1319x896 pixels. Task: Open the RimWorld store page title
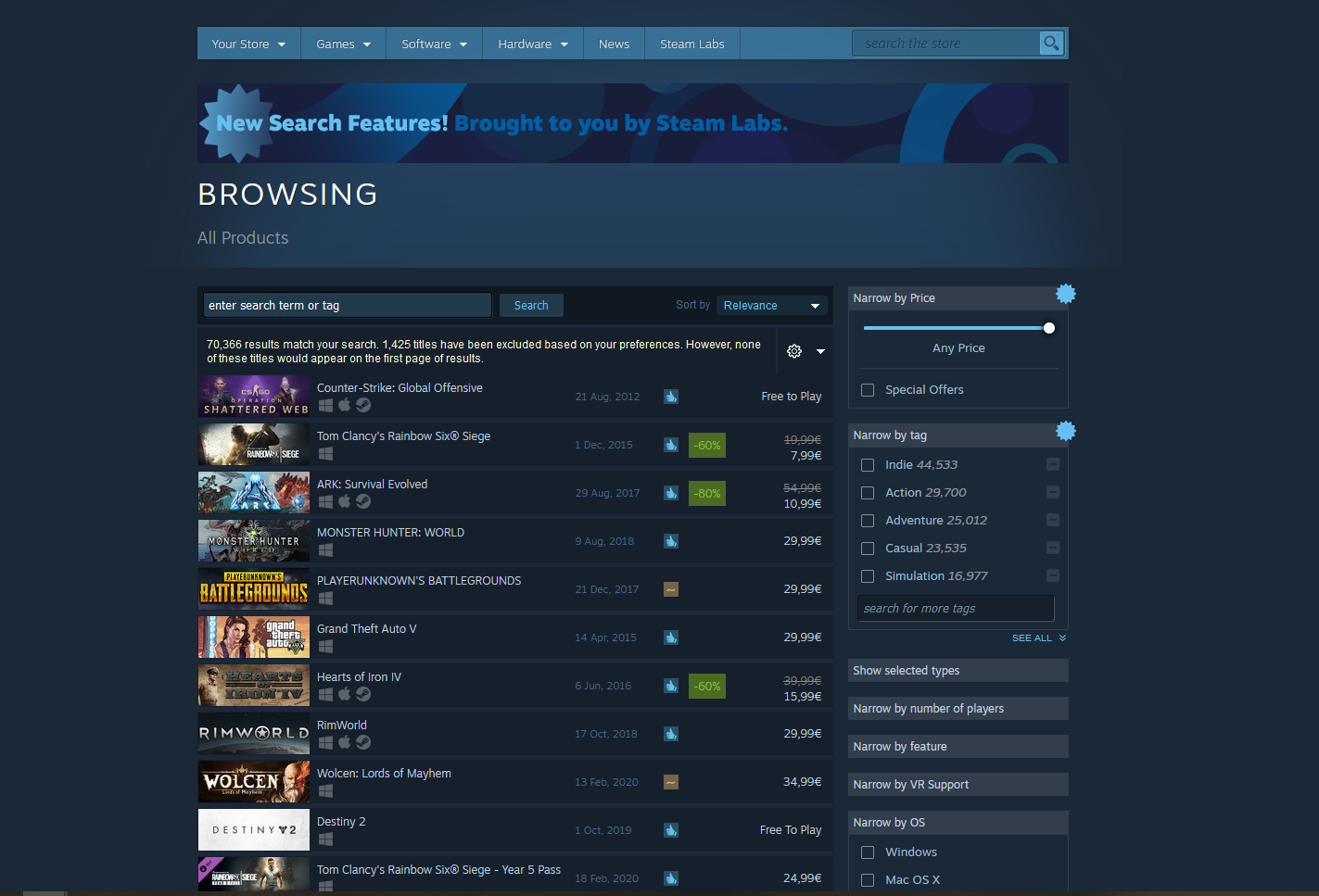click(x=342, y=726)
